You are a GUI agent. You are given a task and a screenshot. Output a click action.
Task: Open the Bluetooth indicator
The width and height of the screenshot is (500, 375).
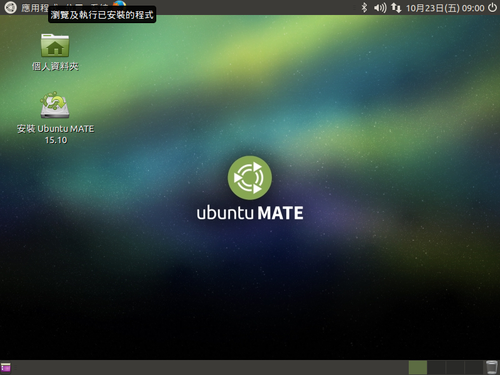tap(364, 7)
